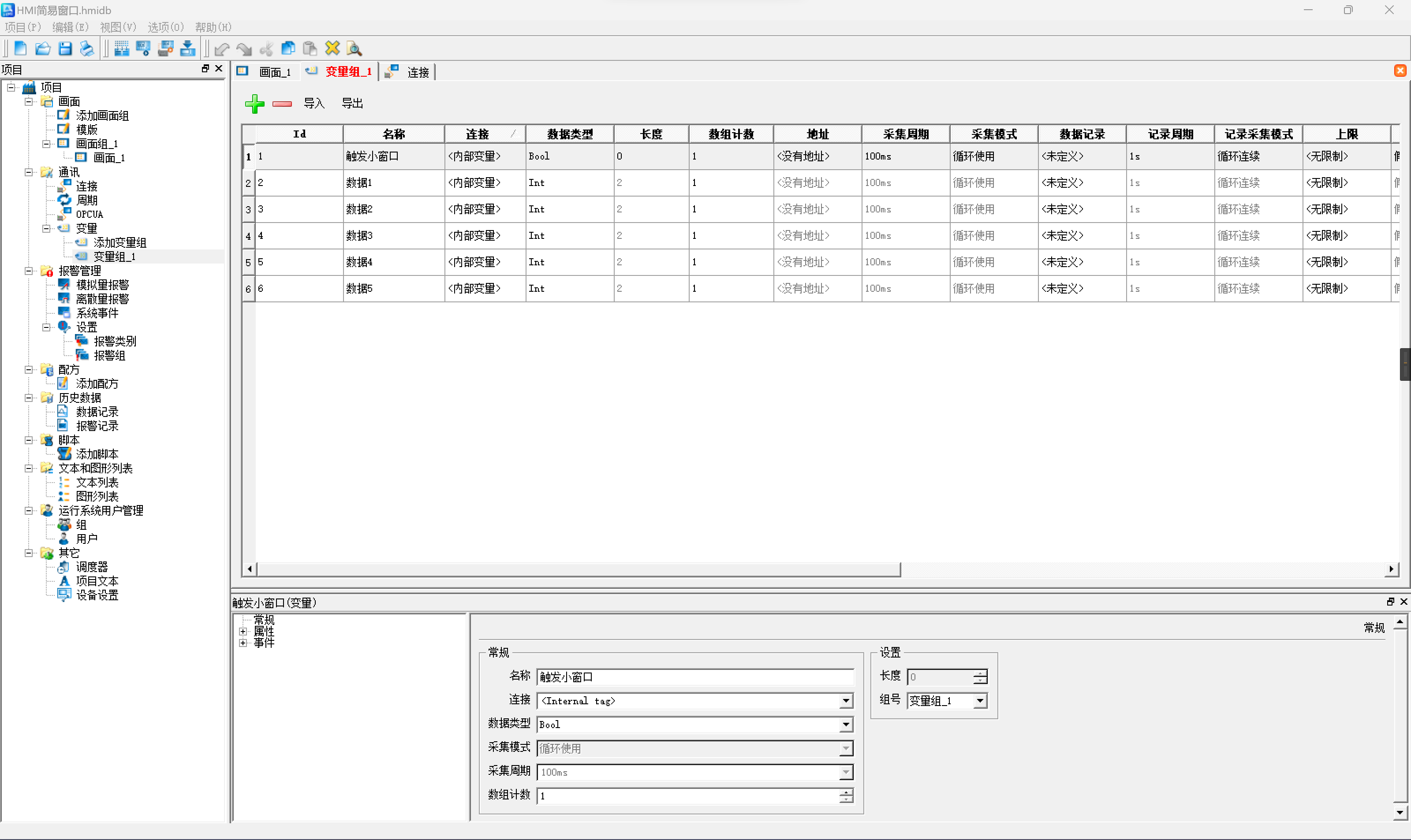Sort by the 数据类型 column header
The height and width of the screenshot is (840, 1411).
[x=570, y=134]
